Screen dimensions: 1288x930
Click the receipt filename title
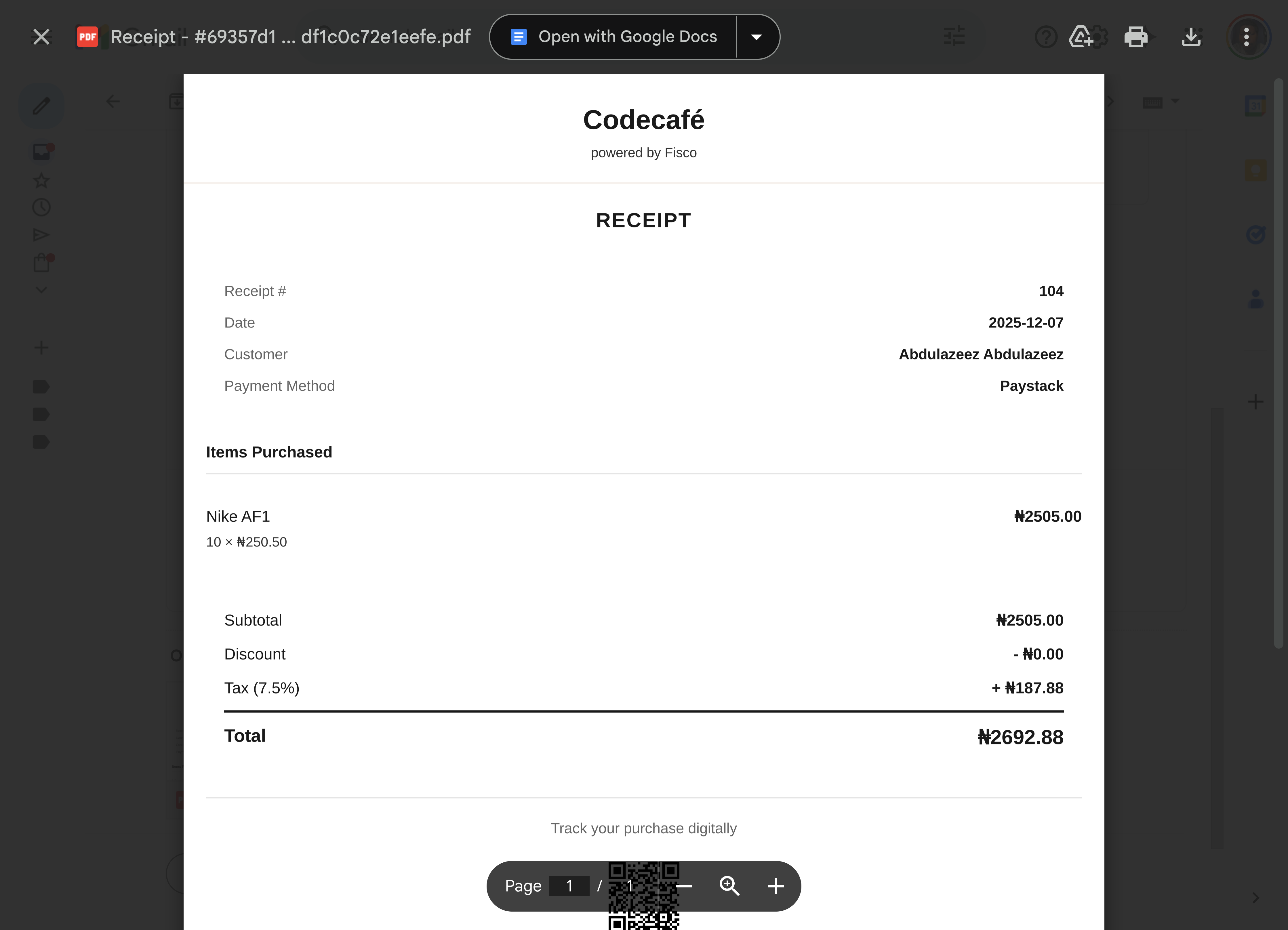coord(290,37)
